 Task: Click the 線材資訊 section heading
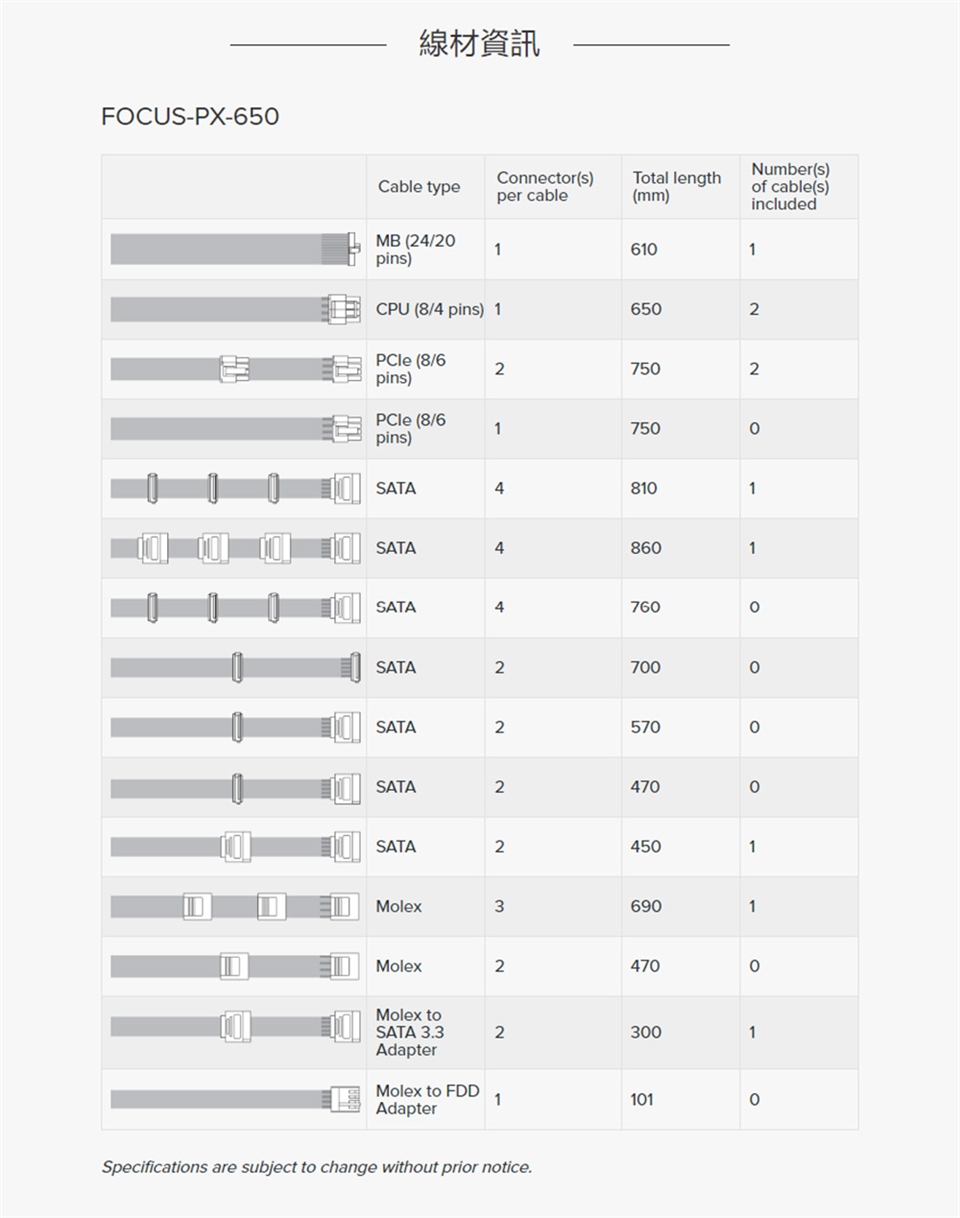[479, 44]
